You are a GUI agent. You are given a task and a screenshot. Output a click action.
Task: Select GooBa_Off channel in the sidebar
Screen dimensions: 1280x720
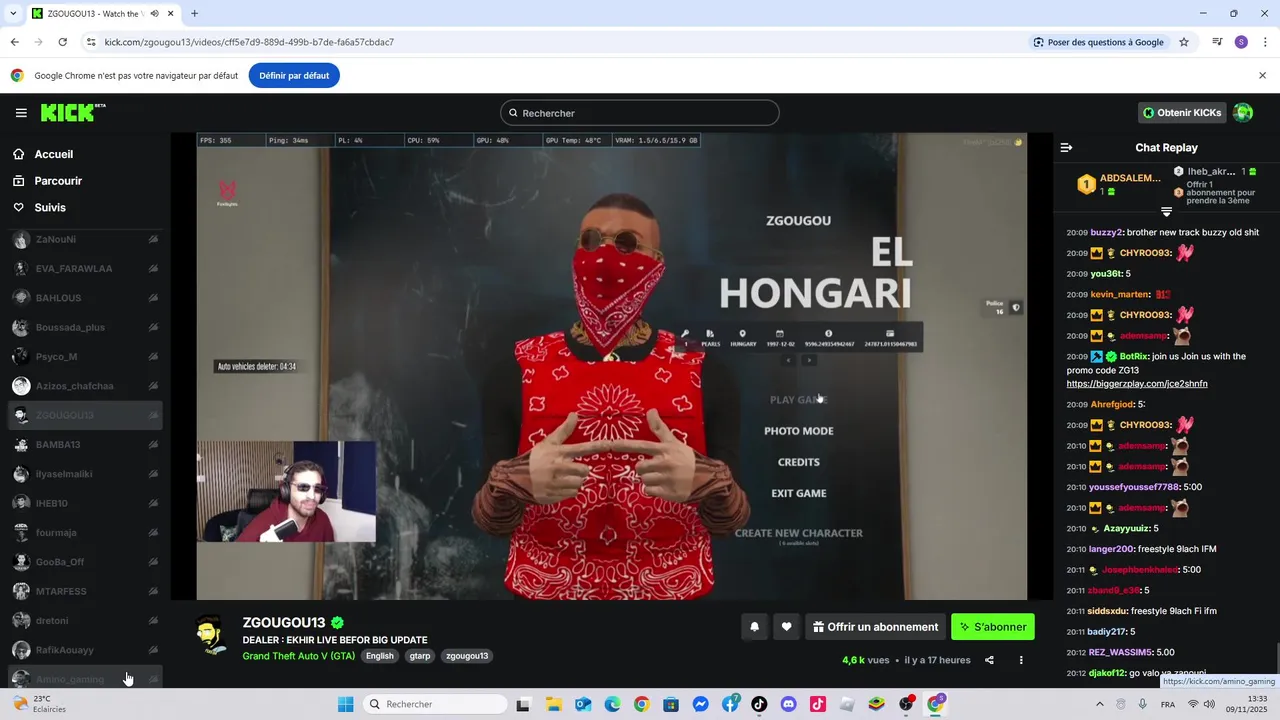click(85, 562)
